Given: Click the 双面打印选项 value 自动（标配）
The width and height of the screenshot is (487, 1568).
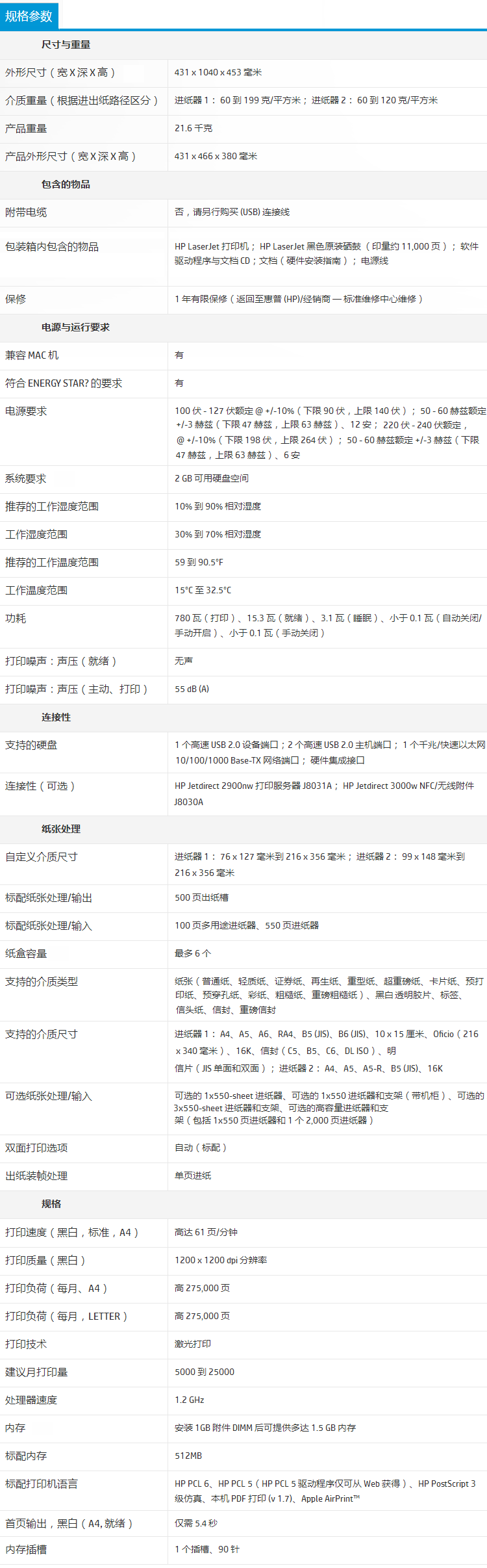Looking at the screenshot, I should point(201,1148).
